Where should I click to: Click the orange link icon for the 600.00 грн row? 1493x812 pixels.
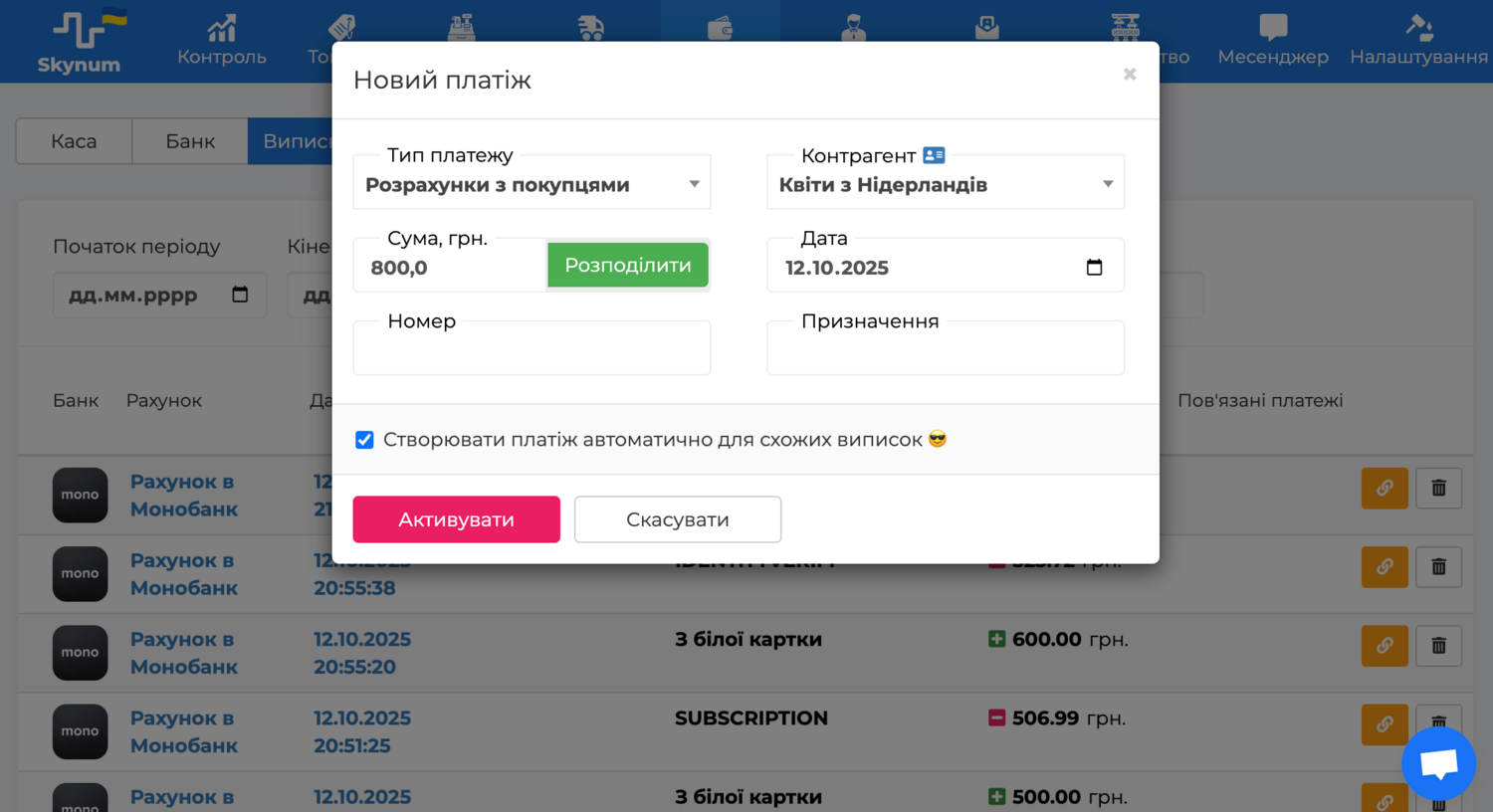click(1385, 646)
